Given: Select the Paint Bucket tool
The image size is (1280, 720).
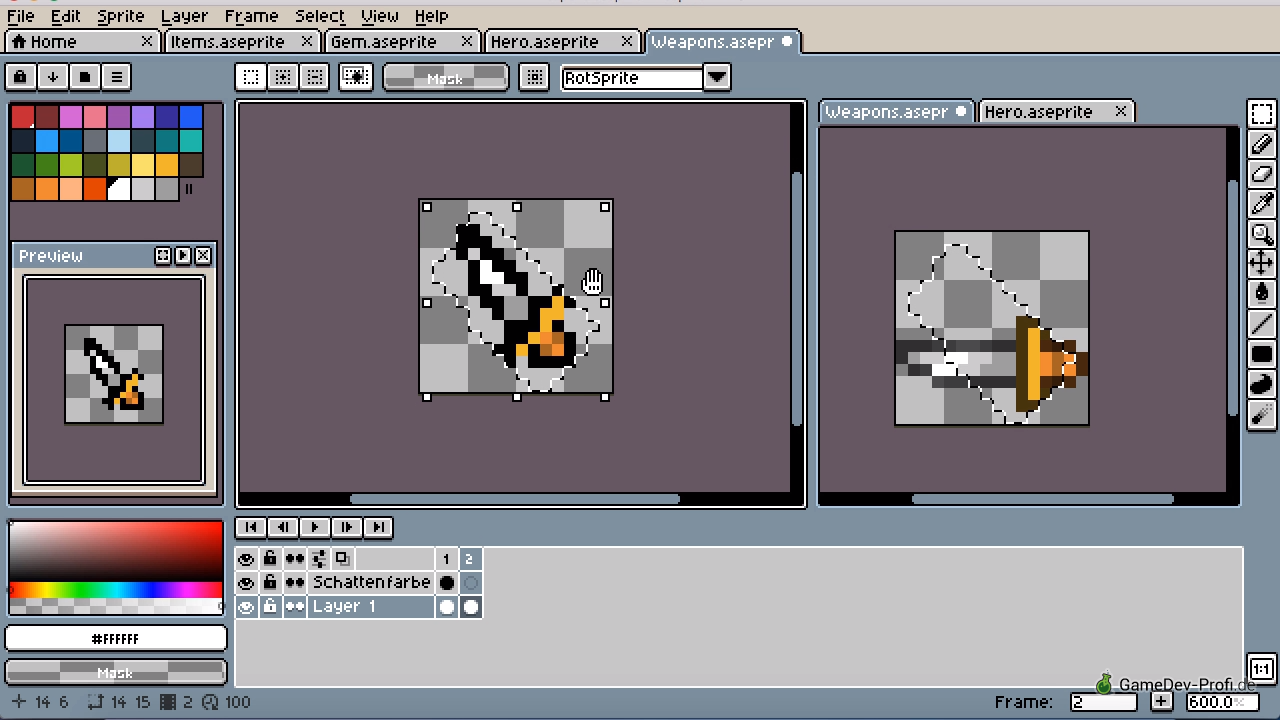Looking at the screenshot, I should click(1262, 294).
